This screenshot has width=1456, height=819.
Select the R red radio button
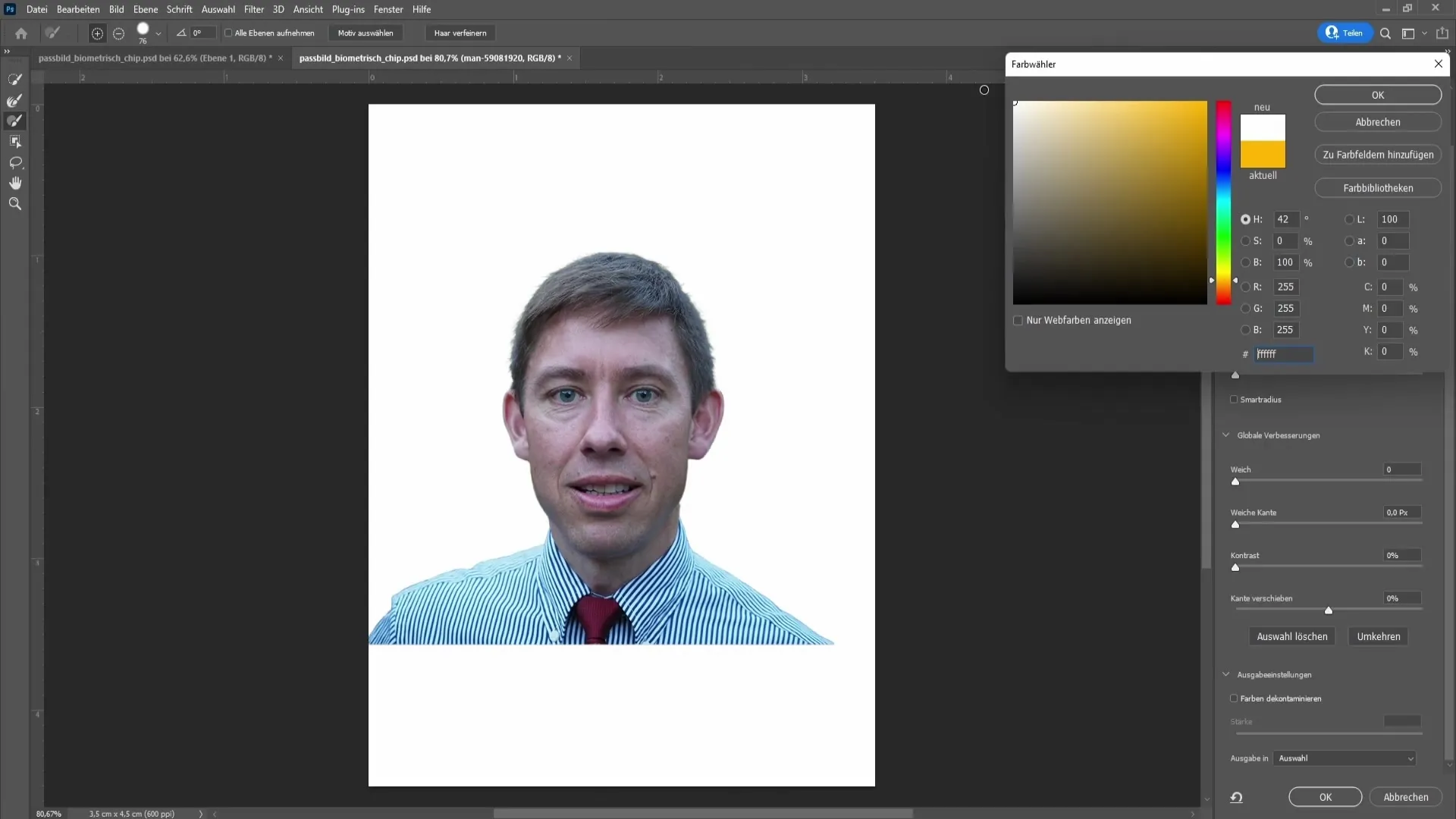point(1245,287)
